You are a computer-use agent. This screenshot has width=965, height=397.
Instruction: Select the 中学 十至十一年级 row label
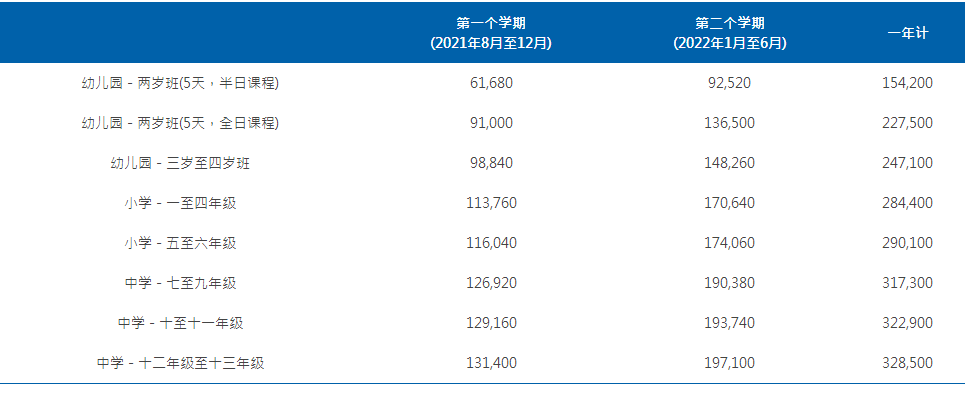[180, 323]
